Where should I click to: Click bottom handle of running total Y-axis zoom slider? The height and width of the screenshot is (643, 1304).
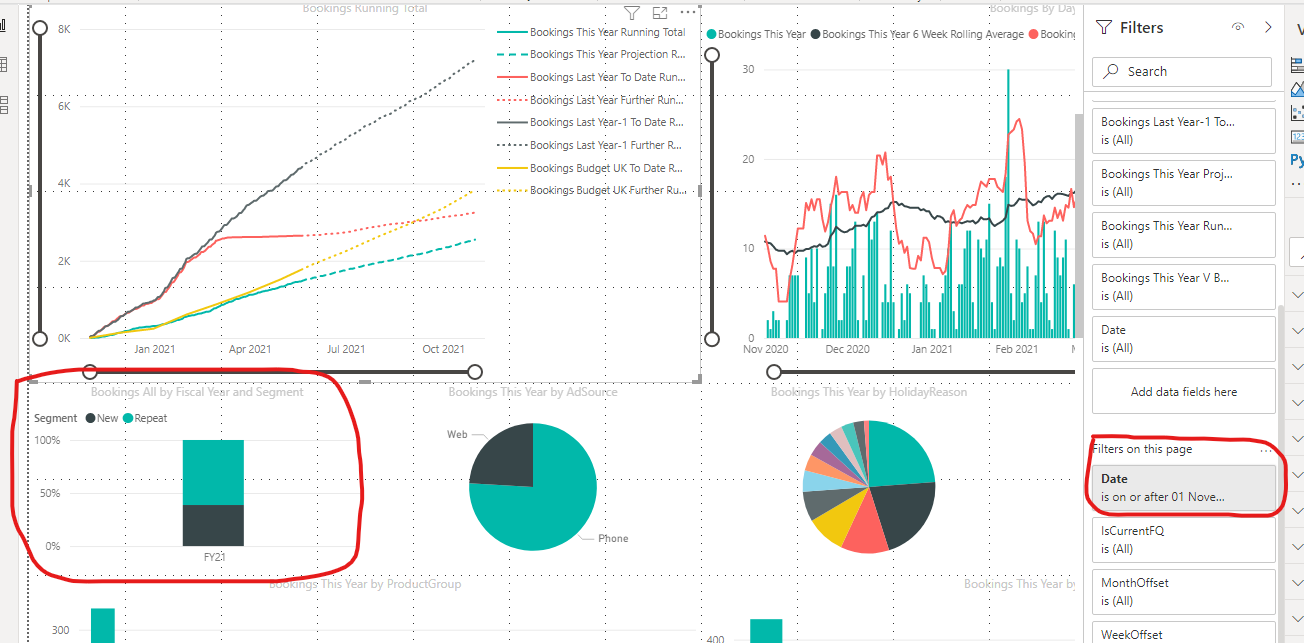(41, 338)
